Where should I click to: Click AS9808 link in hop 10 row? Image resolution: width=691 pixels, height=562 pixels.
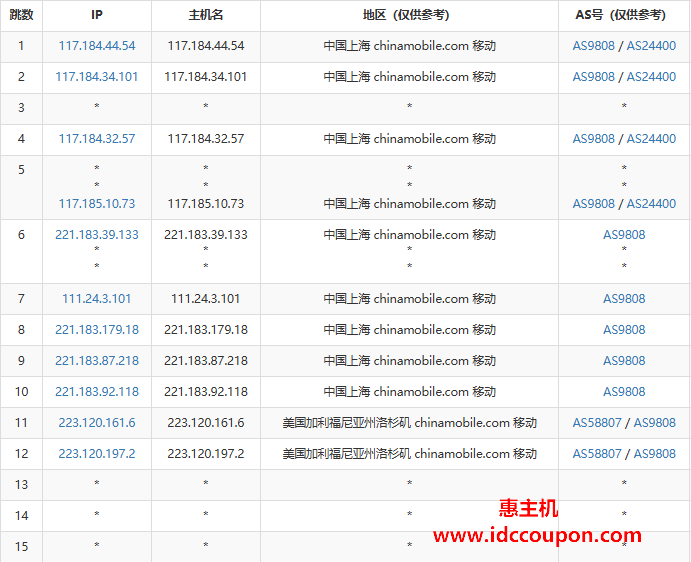[x=624, y=391]
